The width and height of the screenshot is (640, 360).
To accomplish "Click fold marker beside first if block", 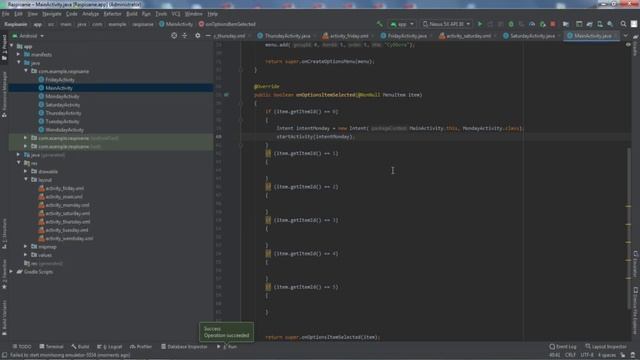I will click(x=241, y=120).
